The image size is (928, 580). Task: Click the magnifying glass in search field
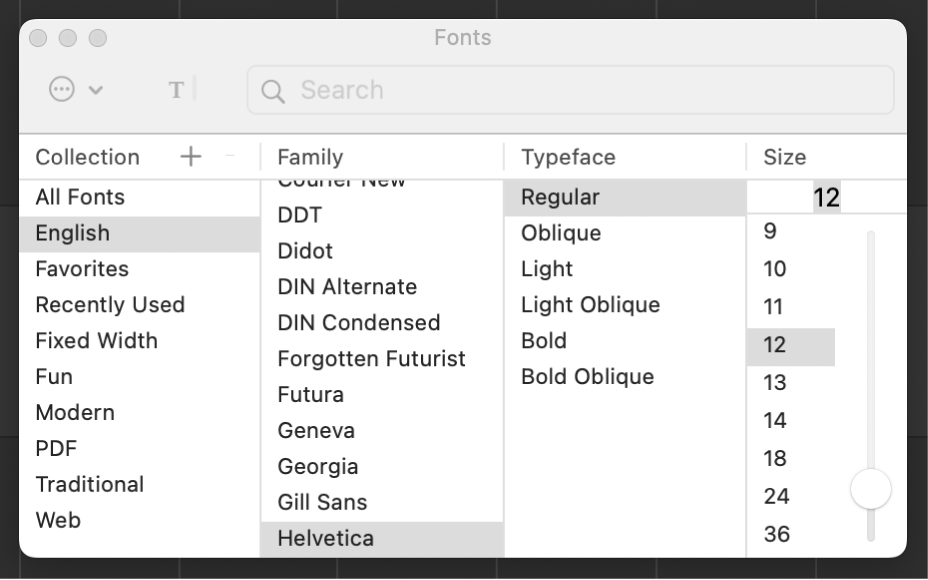[x=272, y=90]
